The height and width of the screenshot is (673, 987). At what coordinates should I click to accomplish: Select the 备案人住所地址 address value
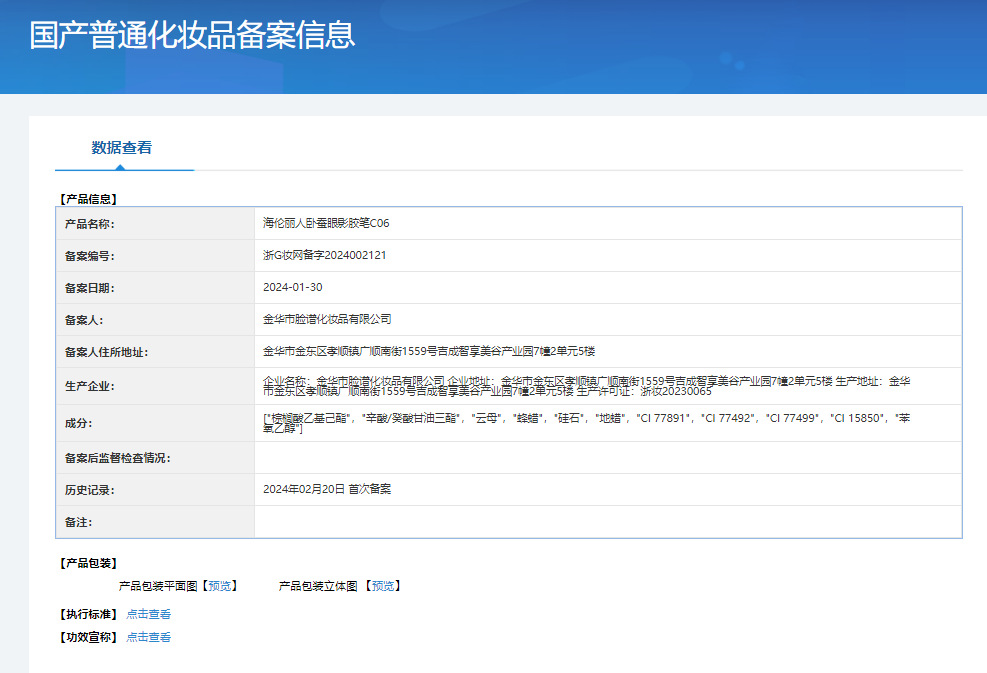coord(429,351)
